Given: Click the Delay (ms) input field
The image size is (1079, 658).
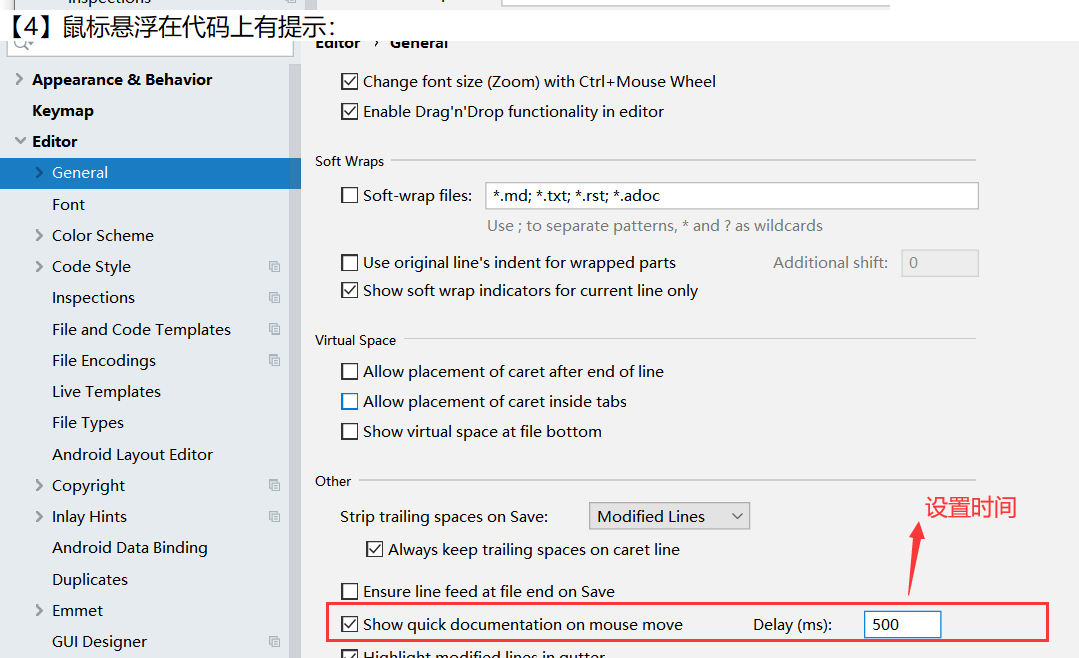Looking at the screenshot, I should tap(901, 624).
